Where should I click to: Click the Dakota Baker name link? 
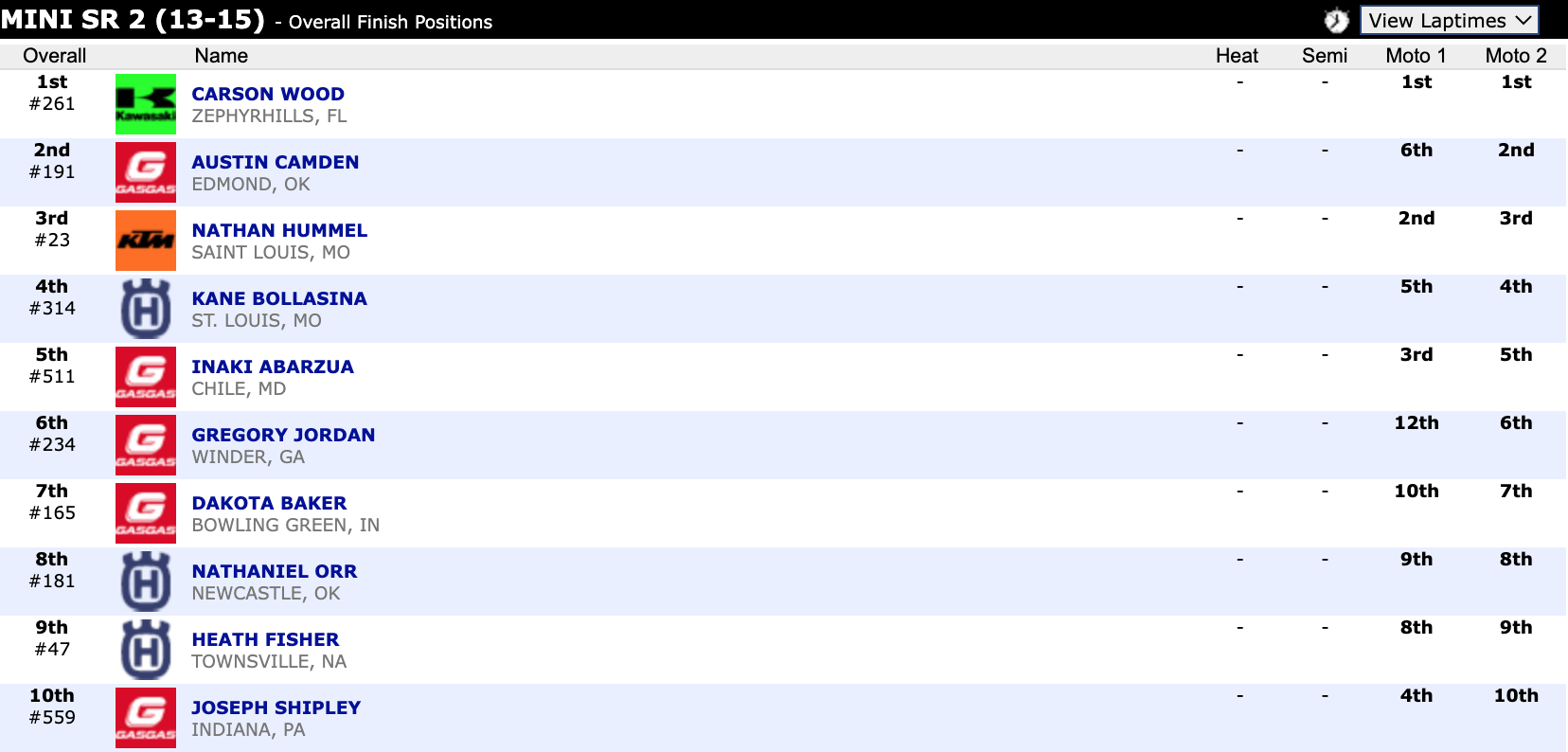pyautogui.click(x=269, y=503)
